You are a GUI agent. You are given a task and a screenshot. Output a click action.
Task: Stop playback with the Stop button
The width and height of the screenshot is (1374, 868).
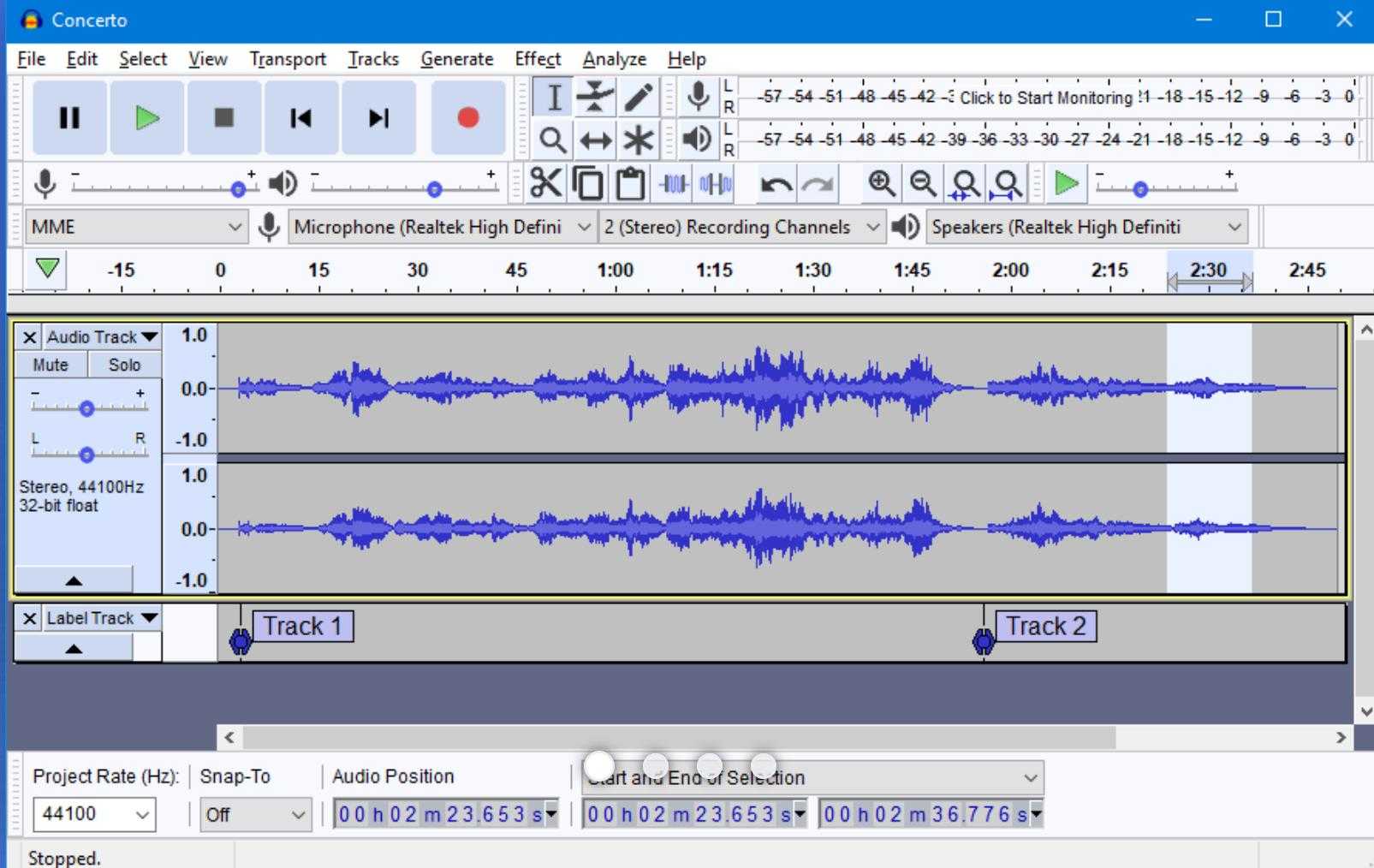point(224,117)
